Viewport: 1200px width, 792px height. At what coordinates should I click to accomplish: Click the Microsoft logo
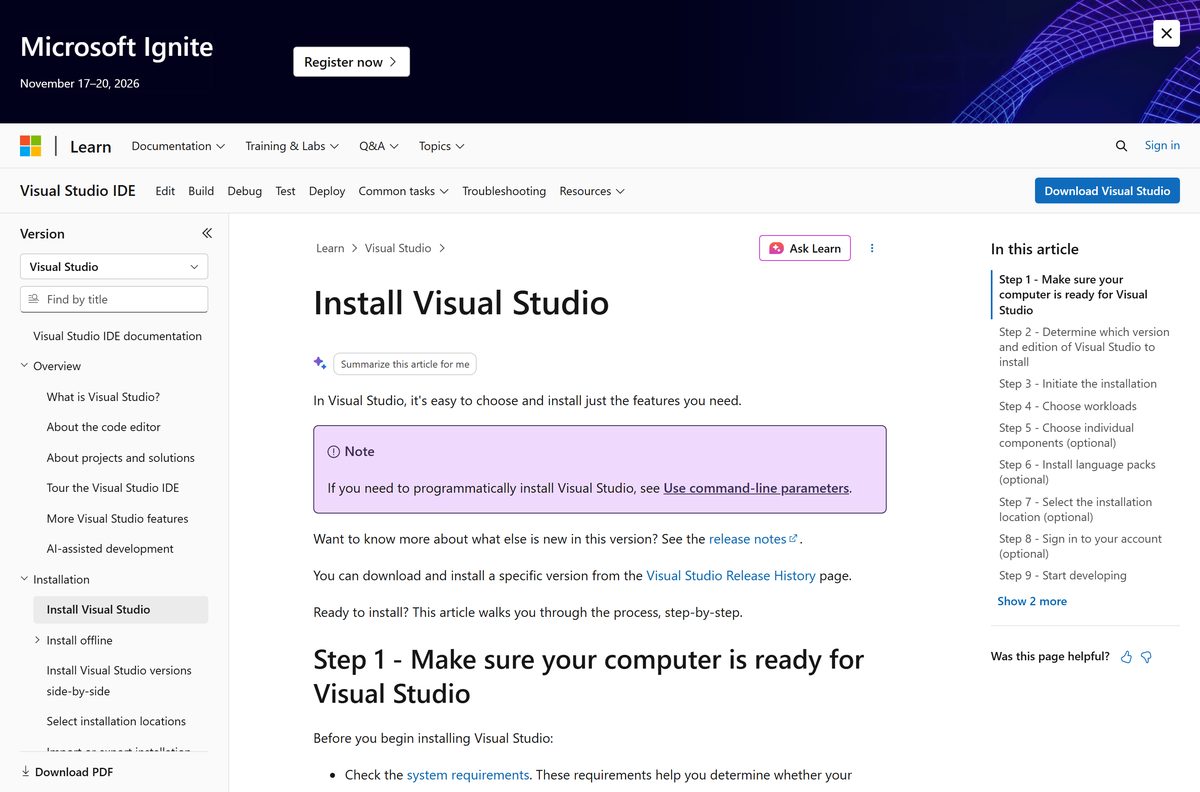click(31, 146)
